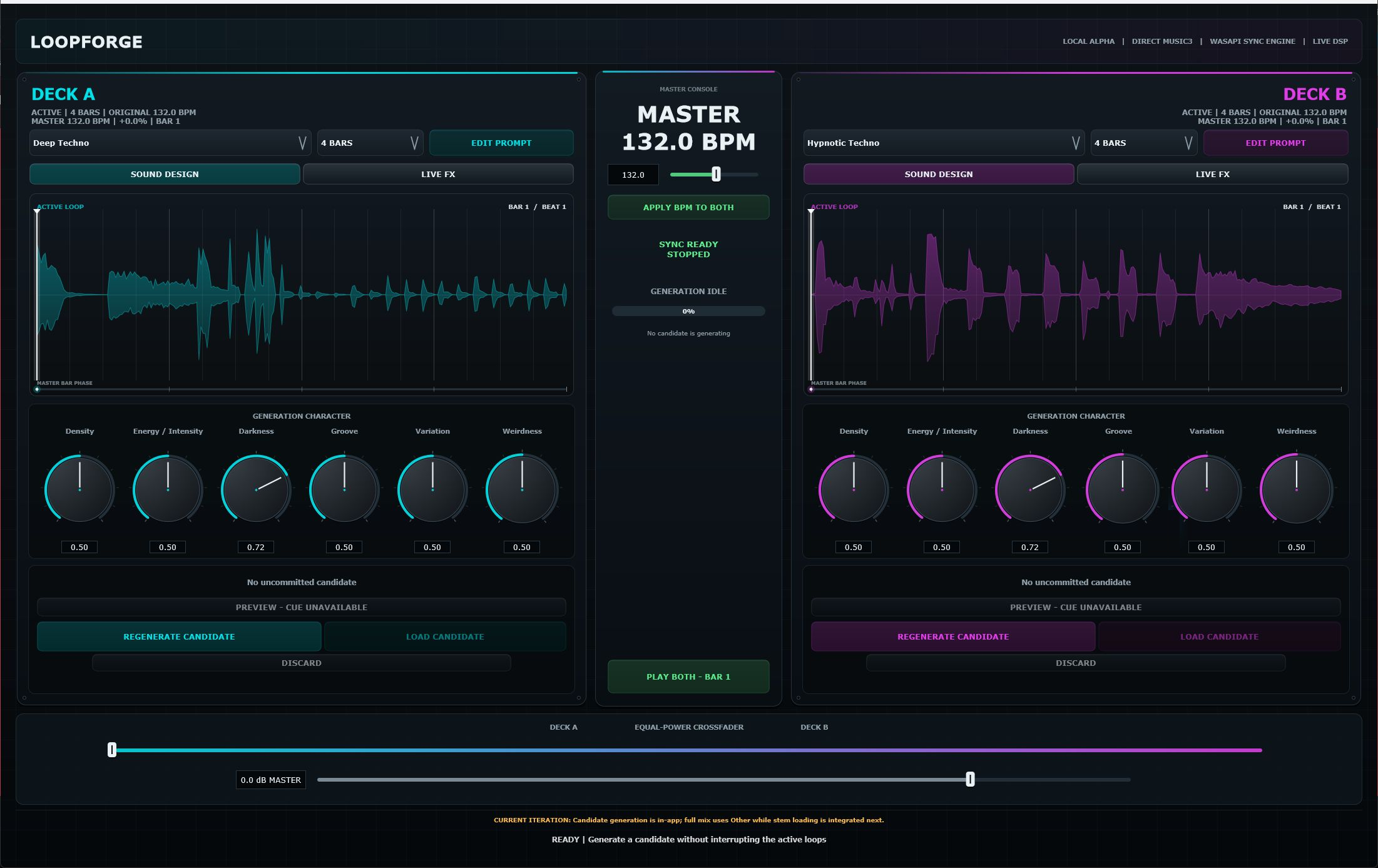Click Deck A REGENERATE CANDIDATE button
The height and width of the screenshot is (868, 1378).
[x=179, y=636]
